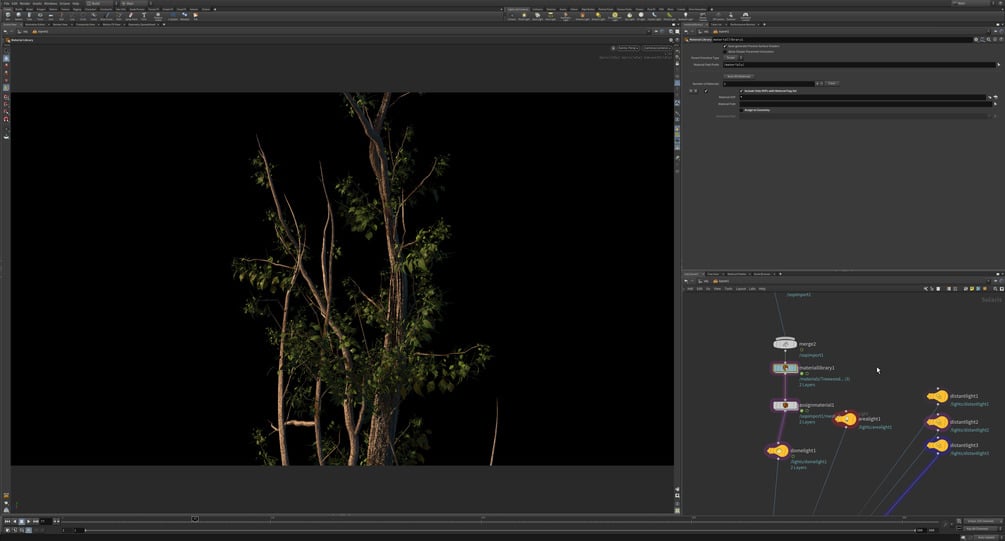
Task: Open the Windows menu
Action: click(50, 3)
